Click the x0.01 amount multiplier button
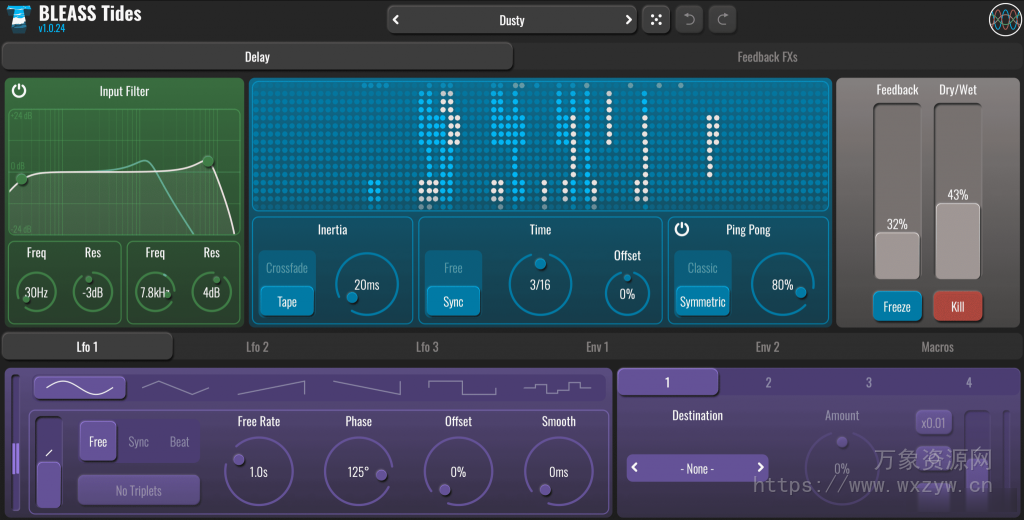The width and height of the screenshot is (1024, 520). click(933, 423)
